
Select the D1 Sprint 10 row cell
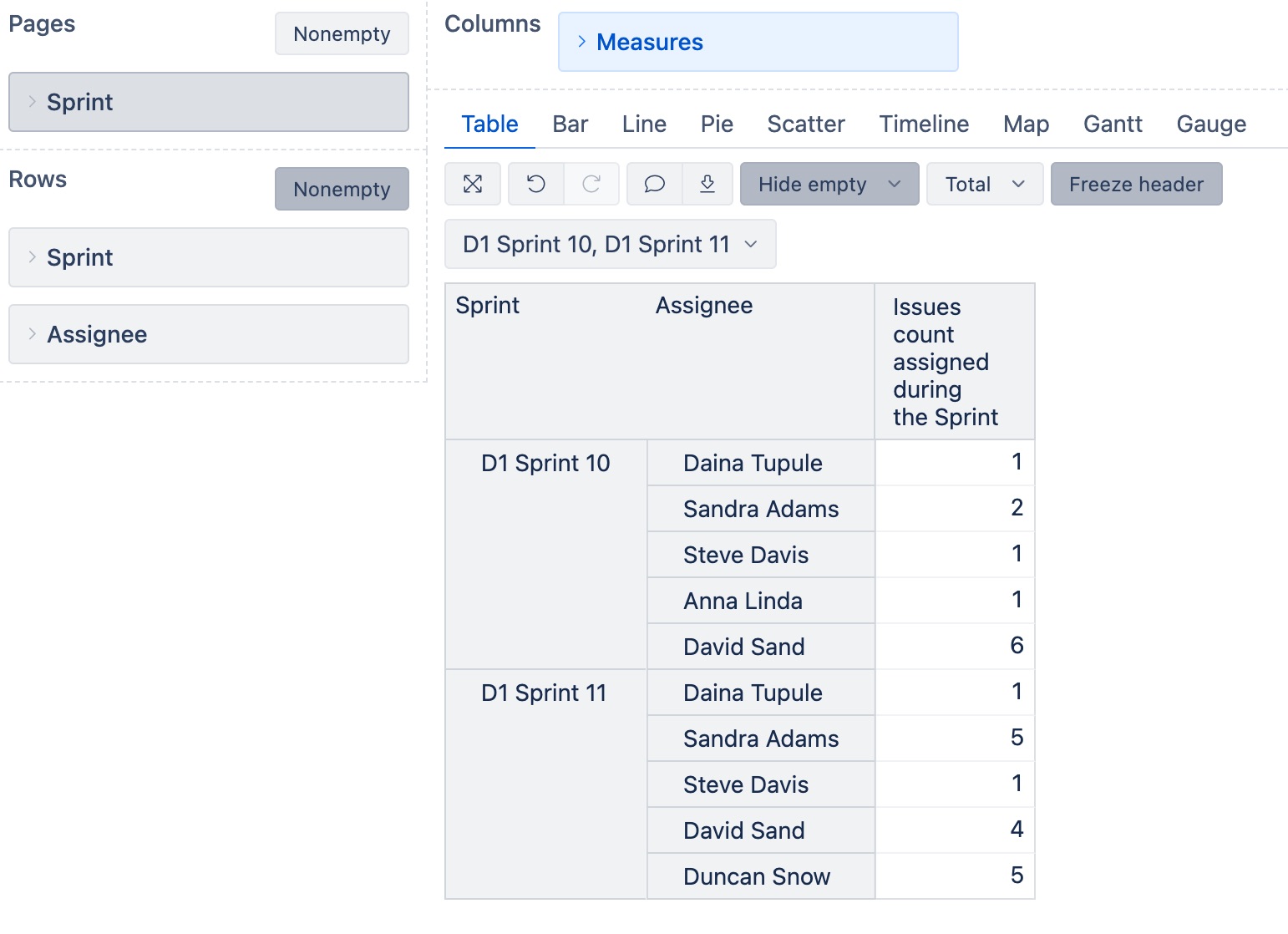click(546, 555)
